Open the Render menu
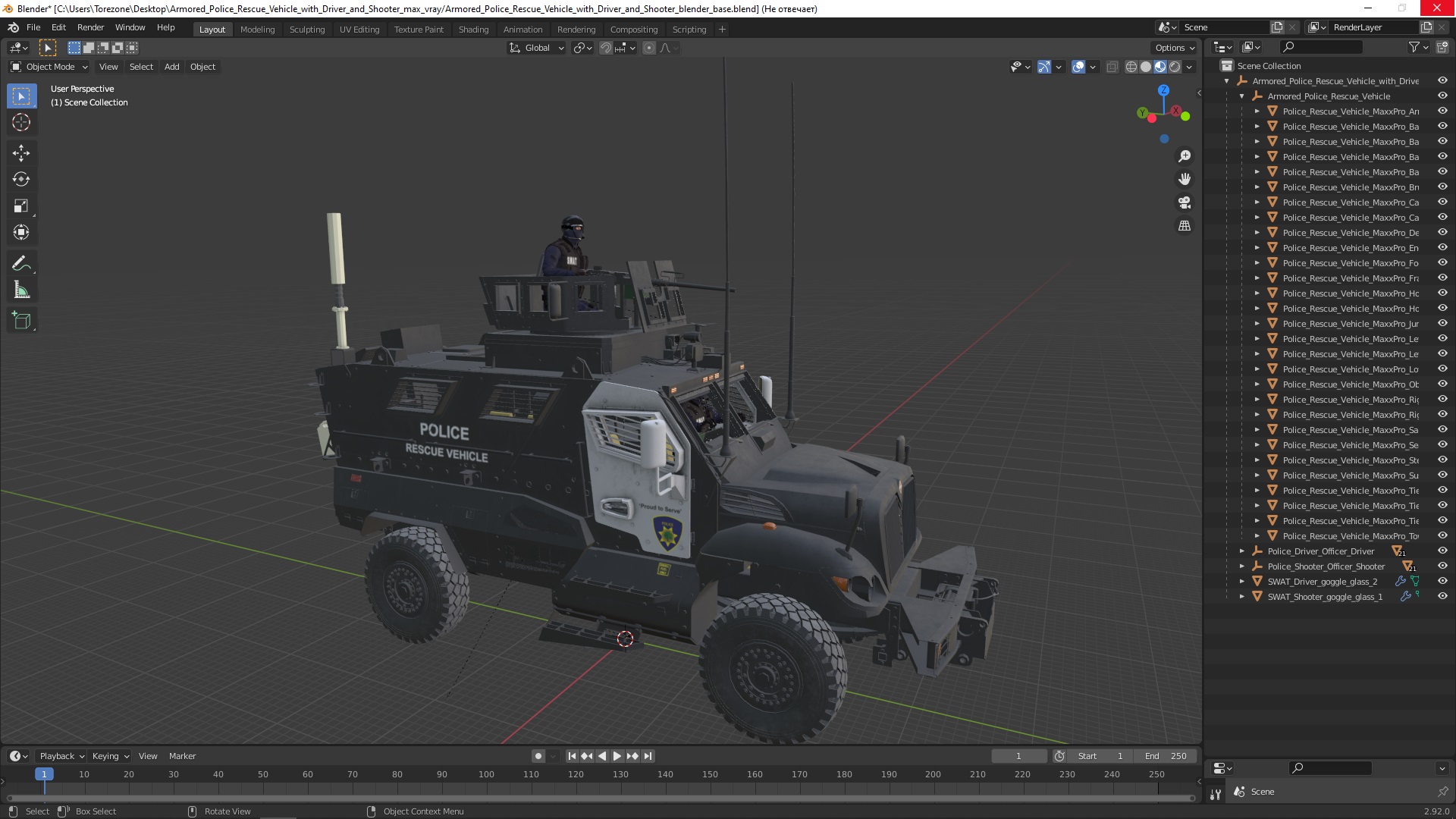 click(x=90, y=27)
